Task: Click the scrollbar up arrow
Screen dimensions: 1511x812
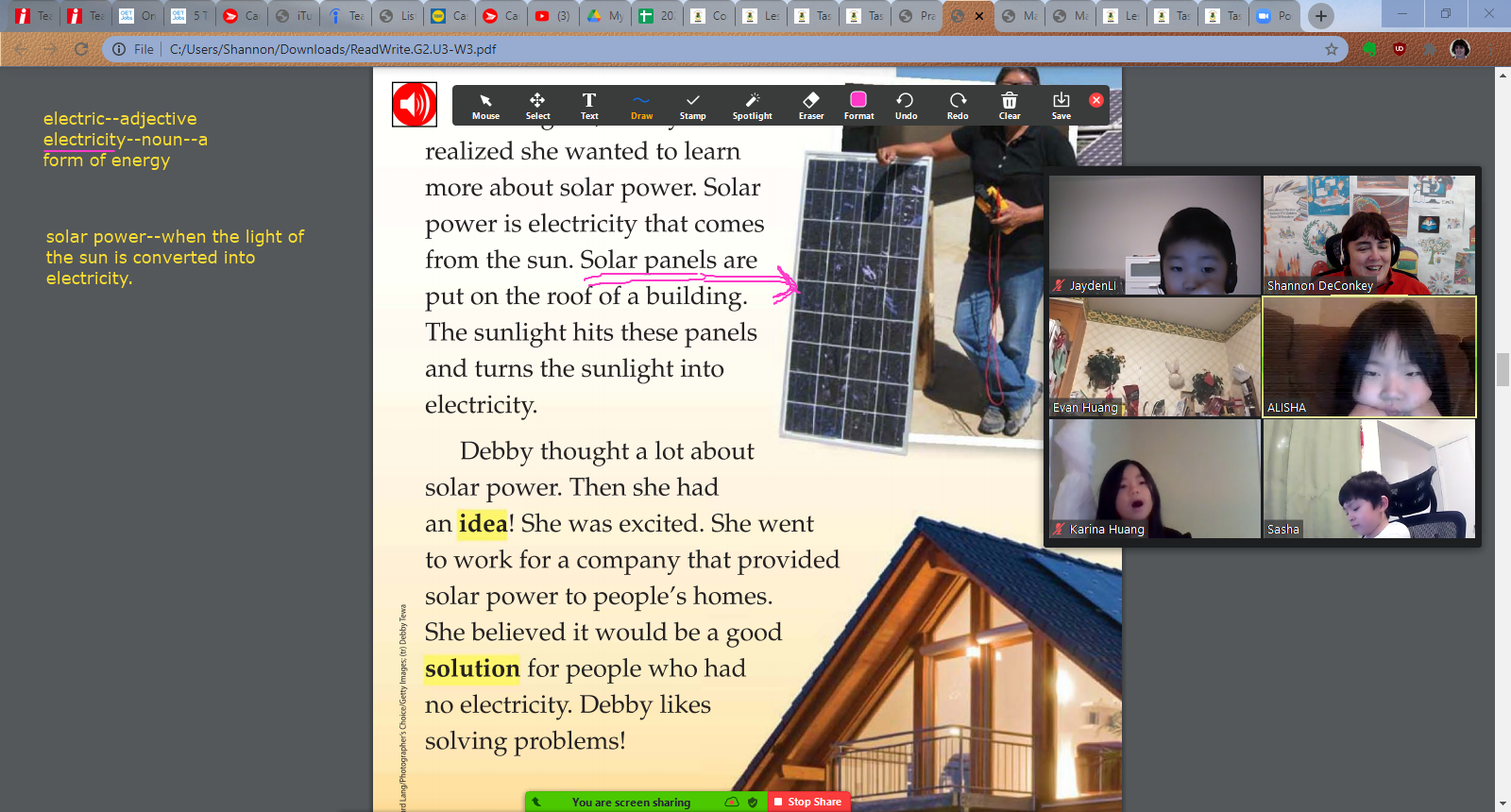Action: pos(1503,76)
